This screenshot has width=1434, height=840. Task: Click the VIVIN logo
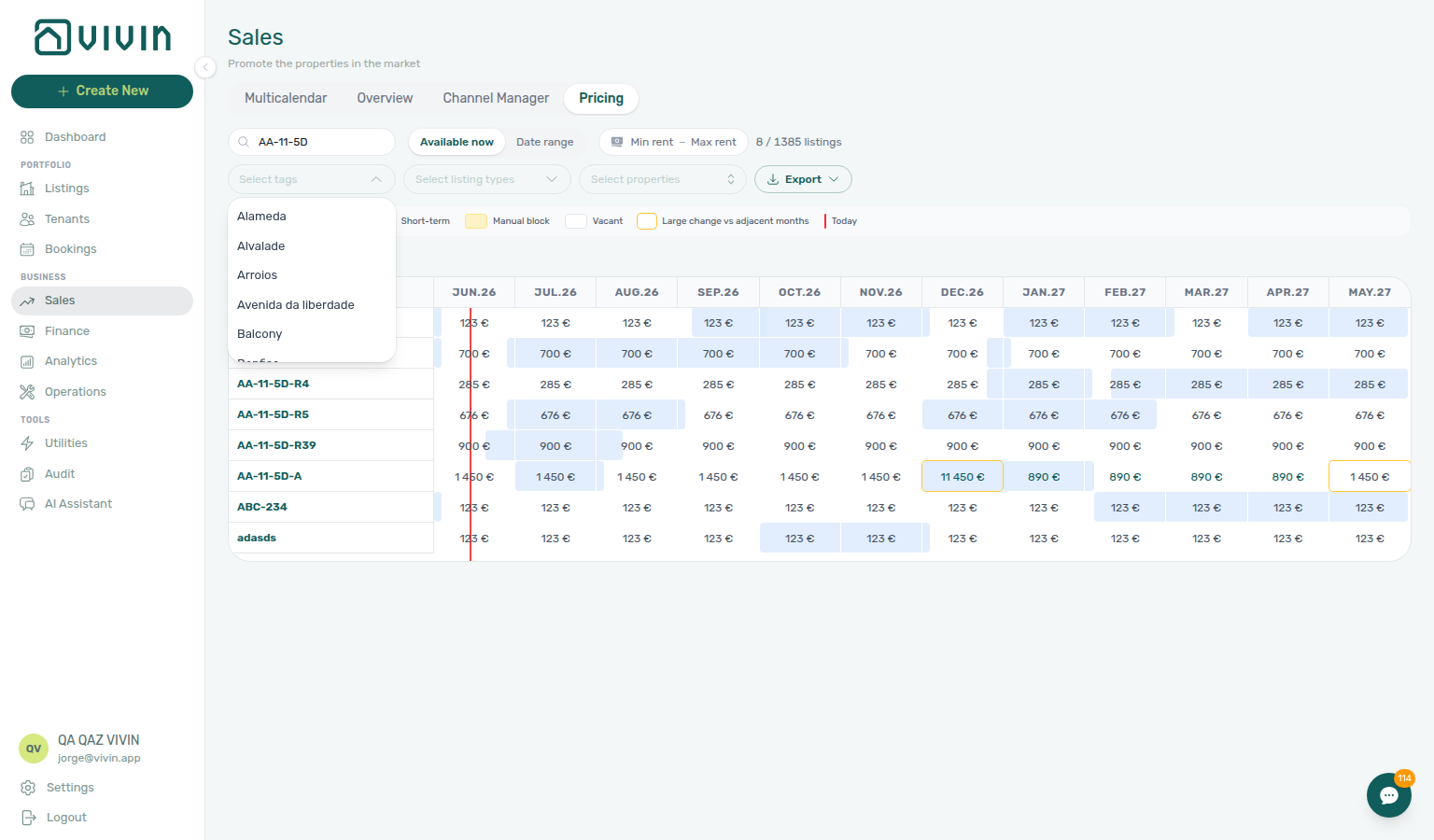(103, 37)
